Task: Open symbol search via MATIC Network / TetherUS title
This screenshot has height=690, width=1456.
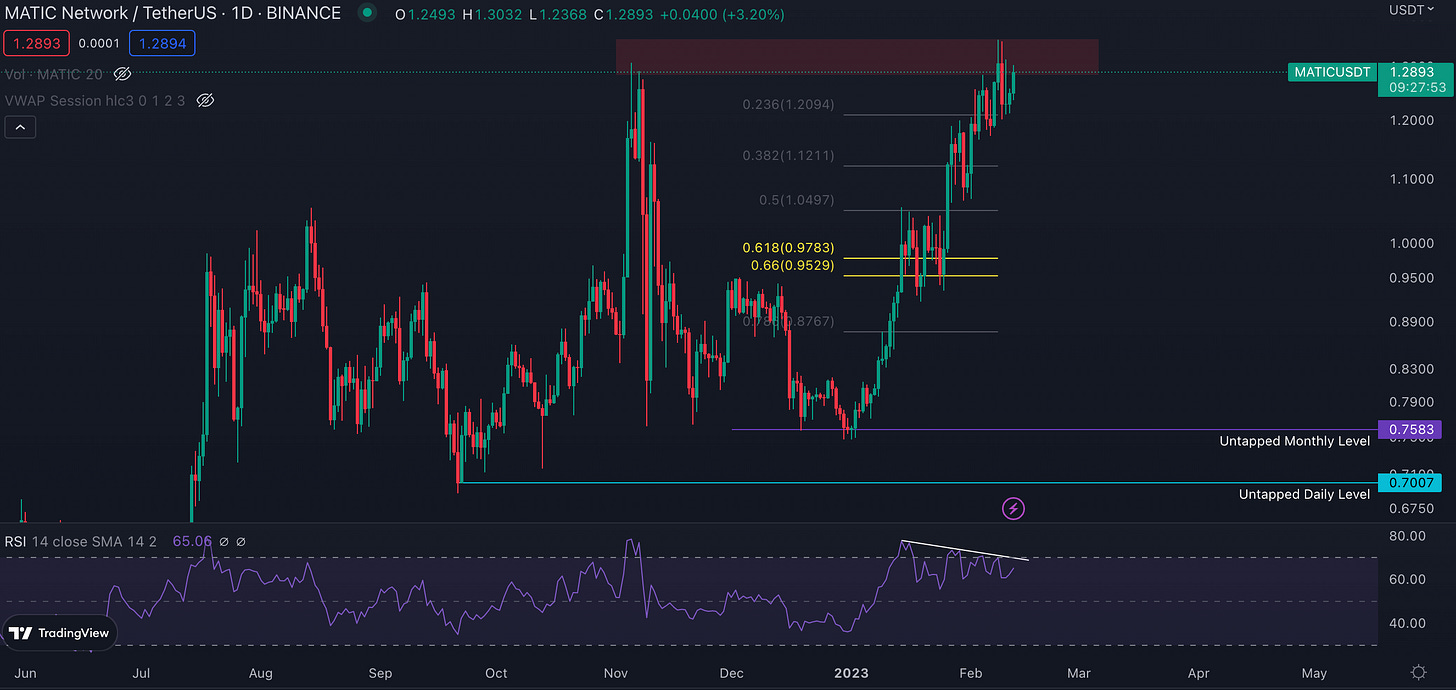Action: point(173,14)
